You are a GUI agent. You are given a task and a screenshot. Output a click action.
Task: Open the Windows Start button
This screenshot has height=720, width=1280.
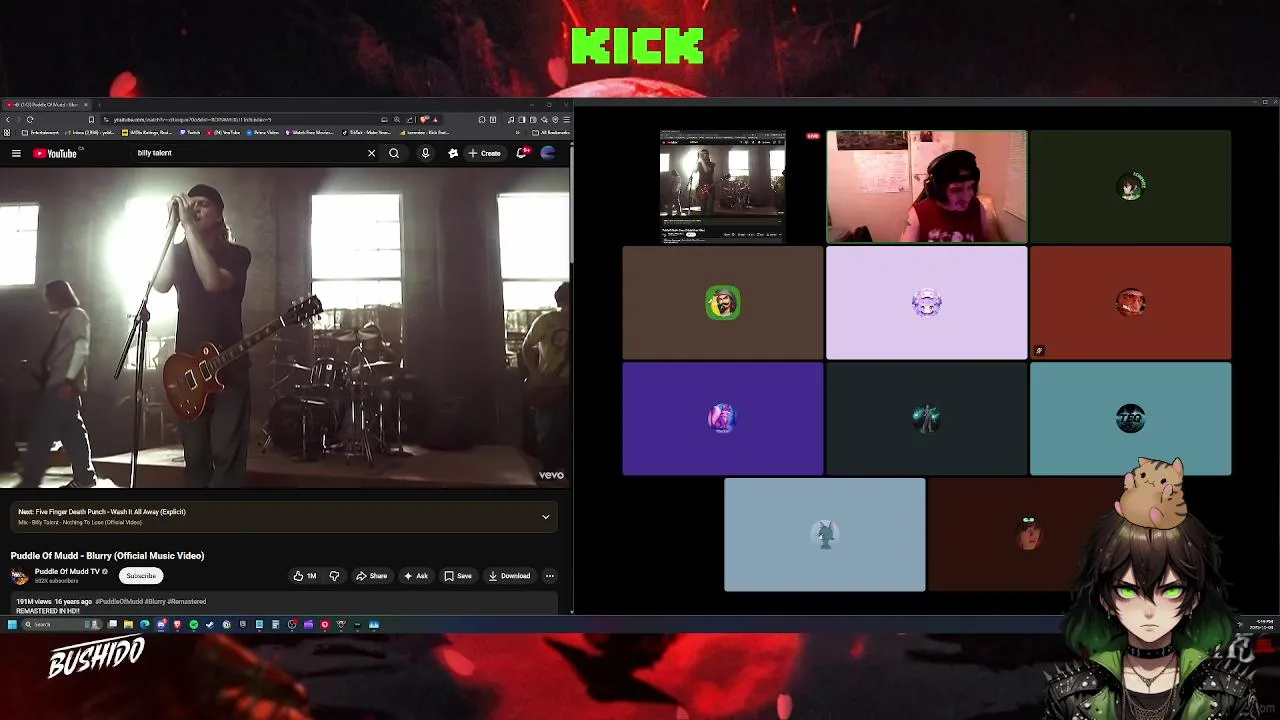pos(12,624)
